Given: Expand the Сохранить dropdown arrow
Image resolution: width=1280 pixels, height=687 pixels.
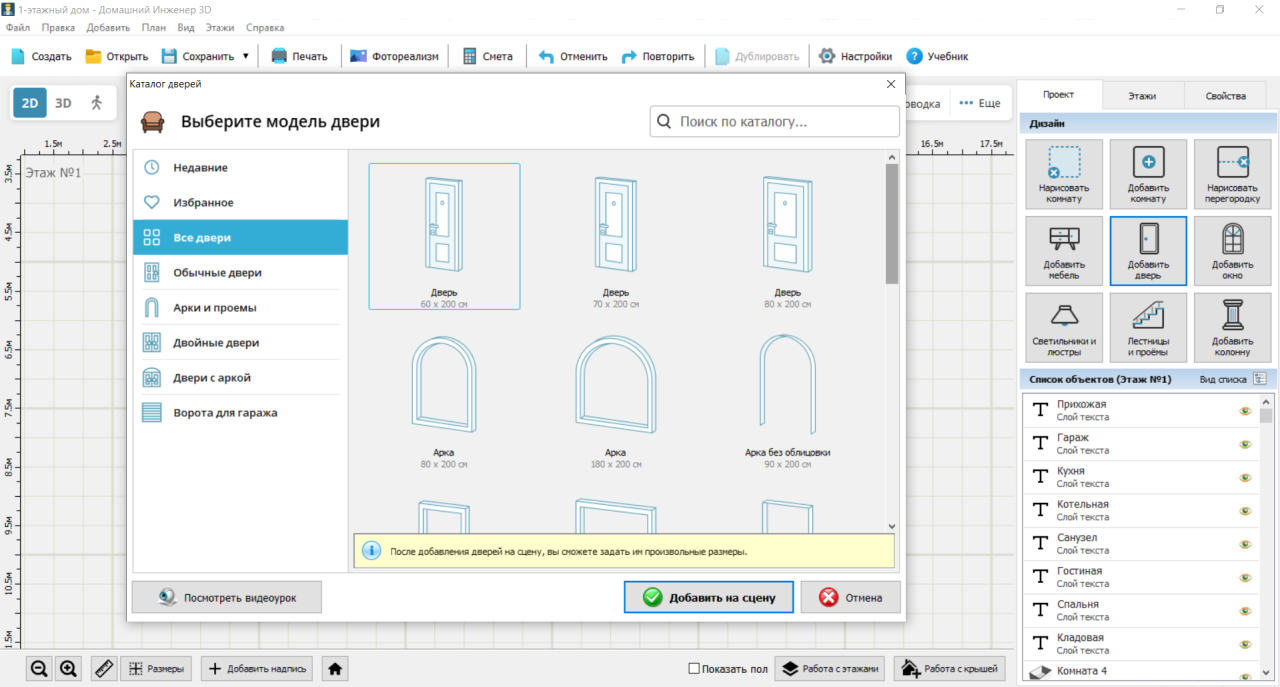Looking at the screenshot, I should pyautogui.click(x=246, y=56).
